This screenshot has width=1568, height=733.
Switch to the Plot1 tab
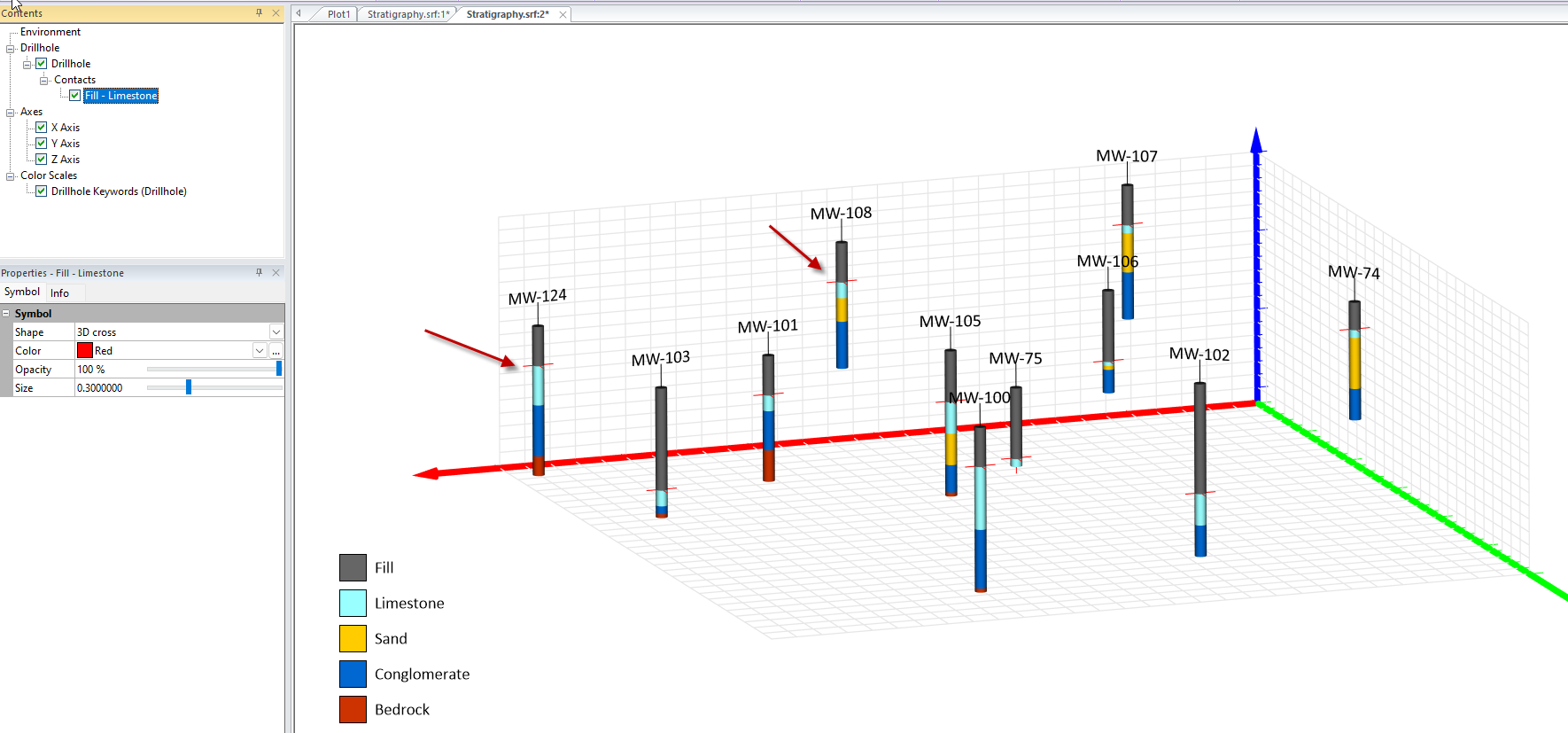pyautogui.click(x=338, y=14)
